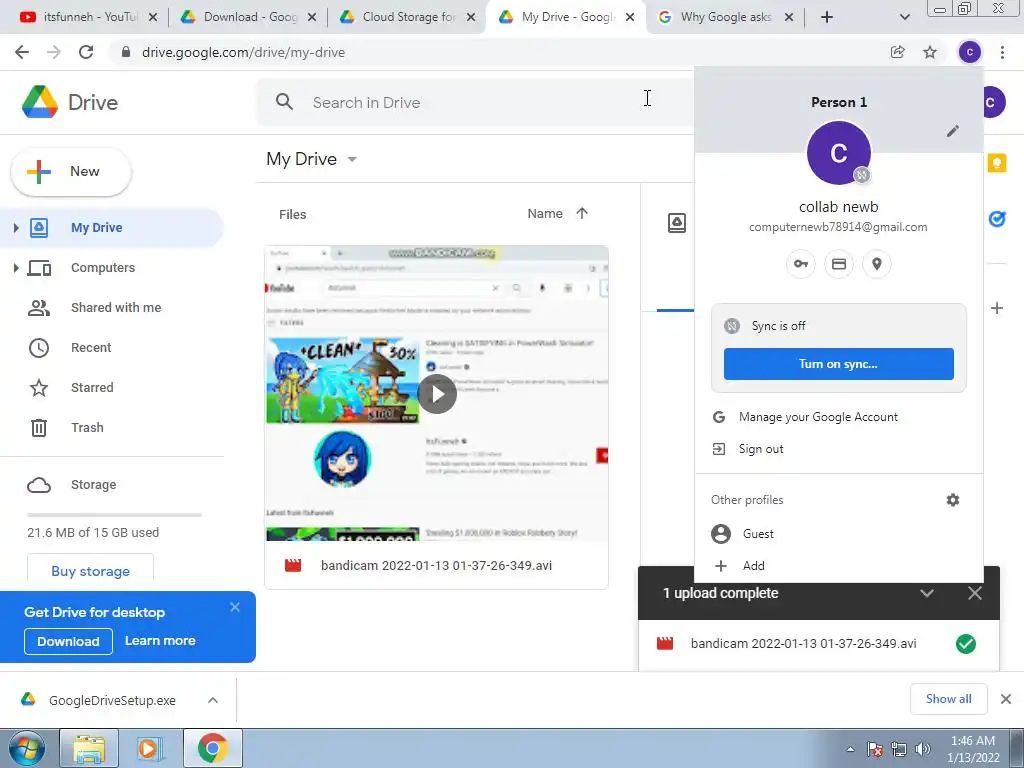
Task: Switch to the Why Google asks tab
Action: pos(726,17)
